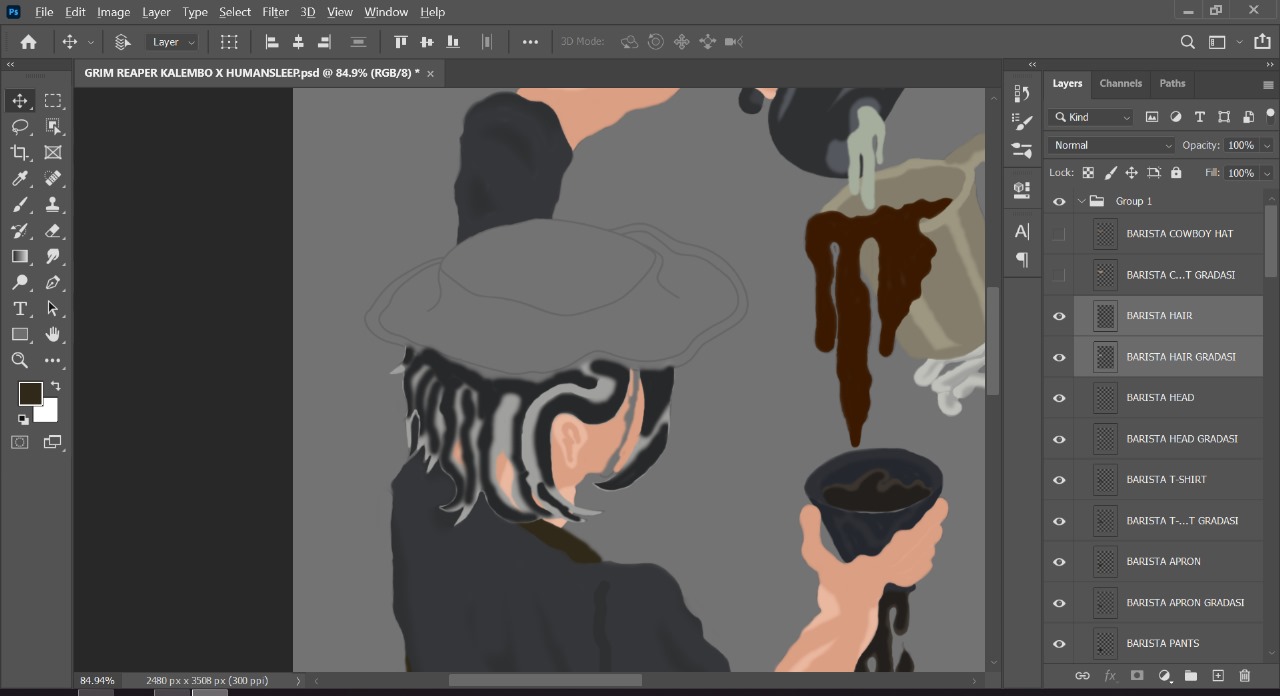The image size is (1280, 696).
Task: Click more options ellipsis in options bar
Action: coord(530,42)
